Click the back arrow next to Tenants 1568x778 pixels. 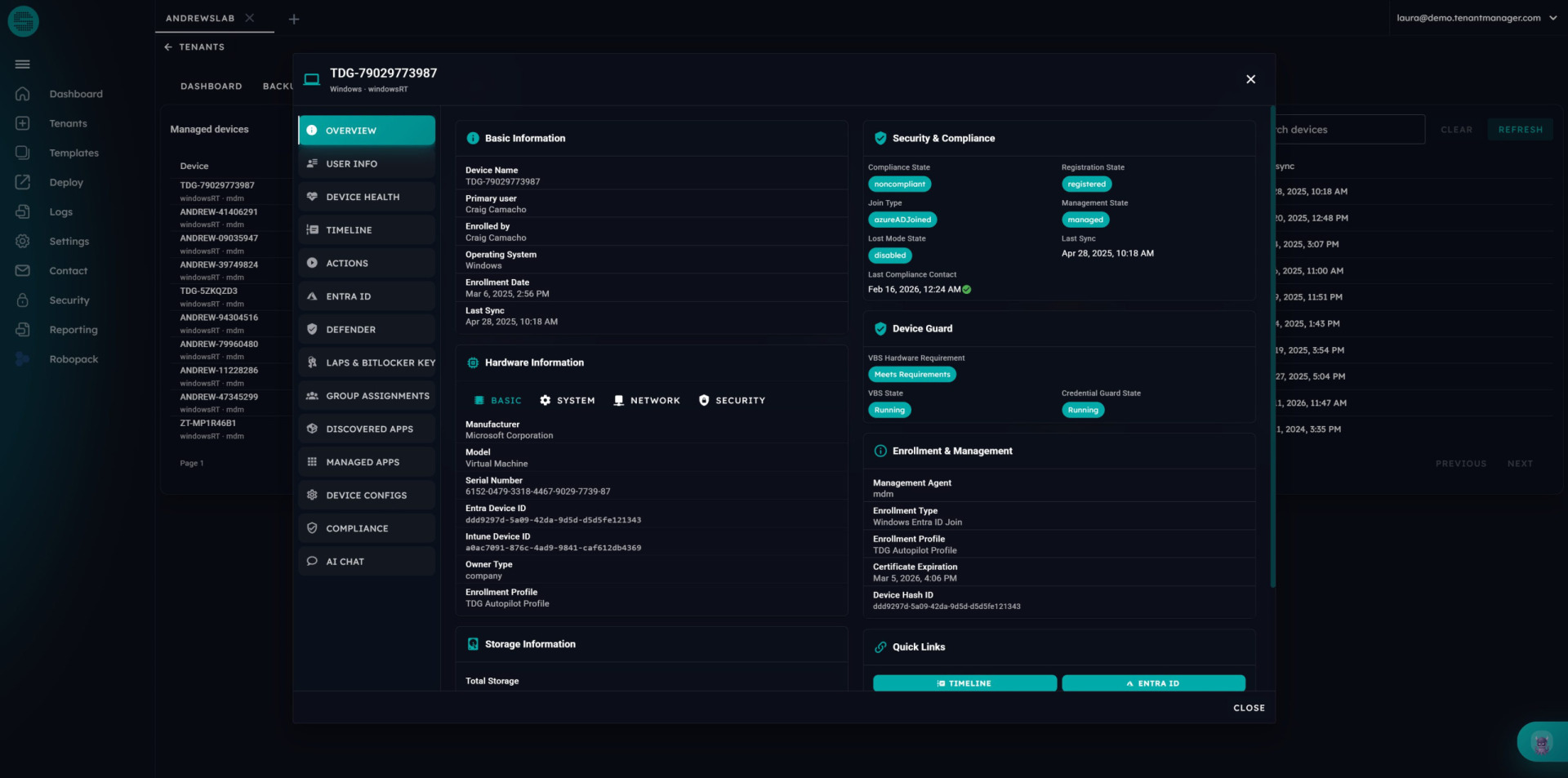pyautogui.click(x=168, y=47)
